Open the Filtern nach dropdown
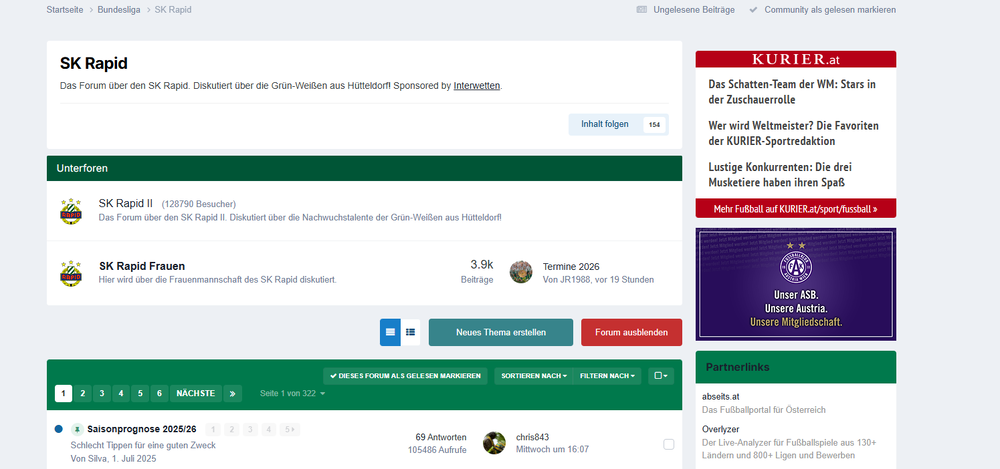 tap(607, 376)
